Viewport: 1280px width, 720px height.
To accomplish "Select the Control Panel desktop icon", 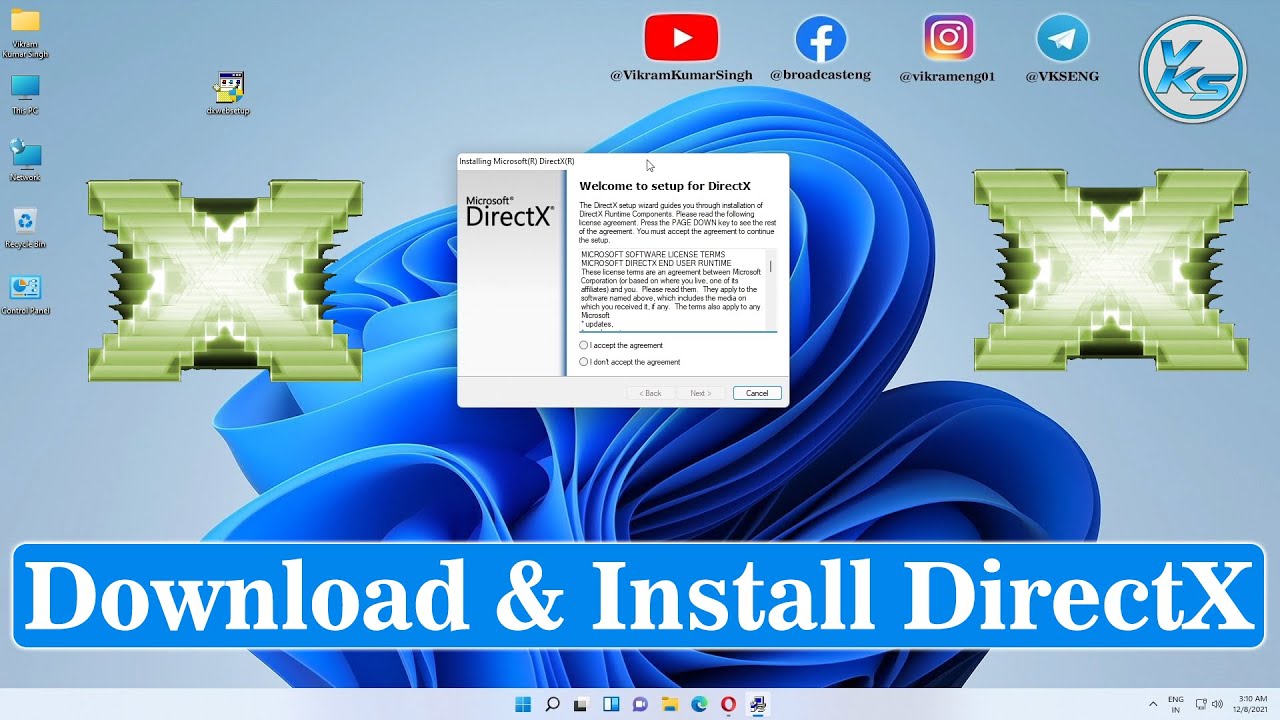I will 25,295.
